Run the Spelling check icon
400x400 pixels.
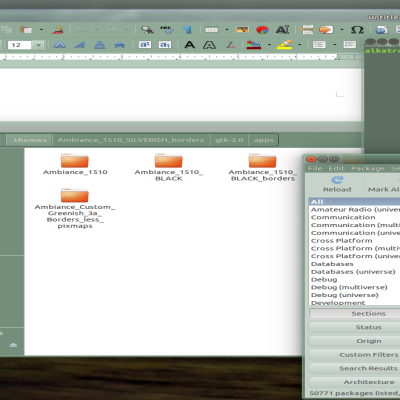167,30
